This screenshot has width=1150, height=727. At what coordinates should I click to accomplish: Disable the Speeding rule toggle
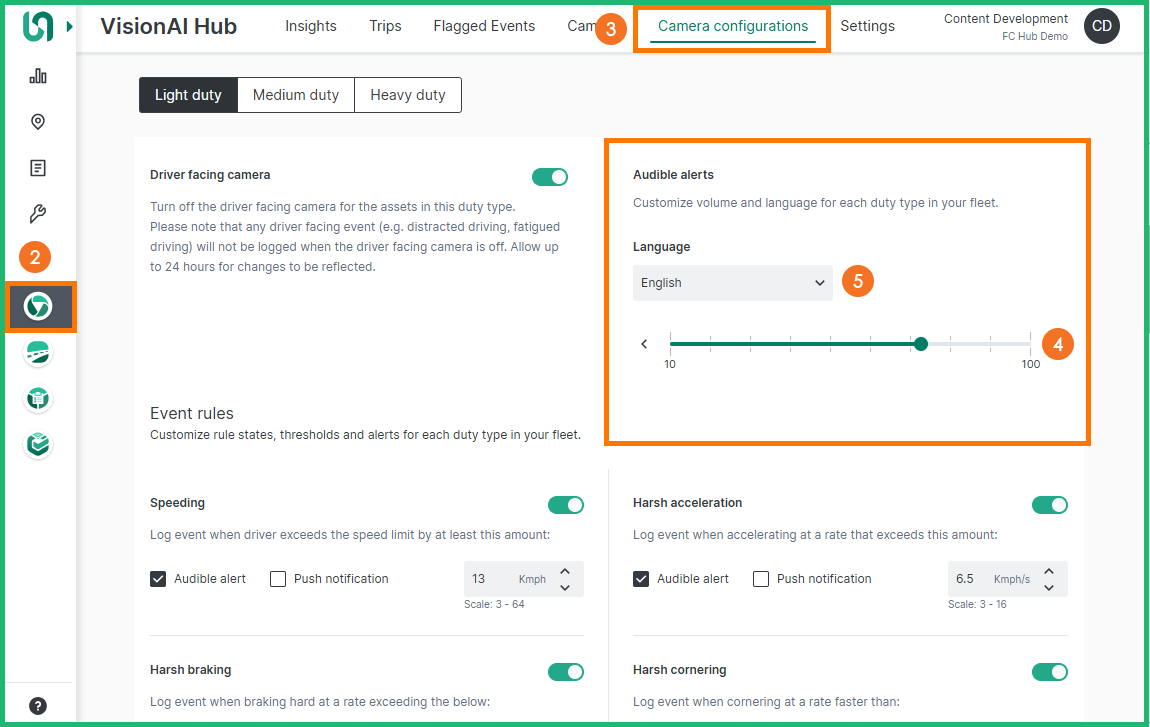point(566,505)
